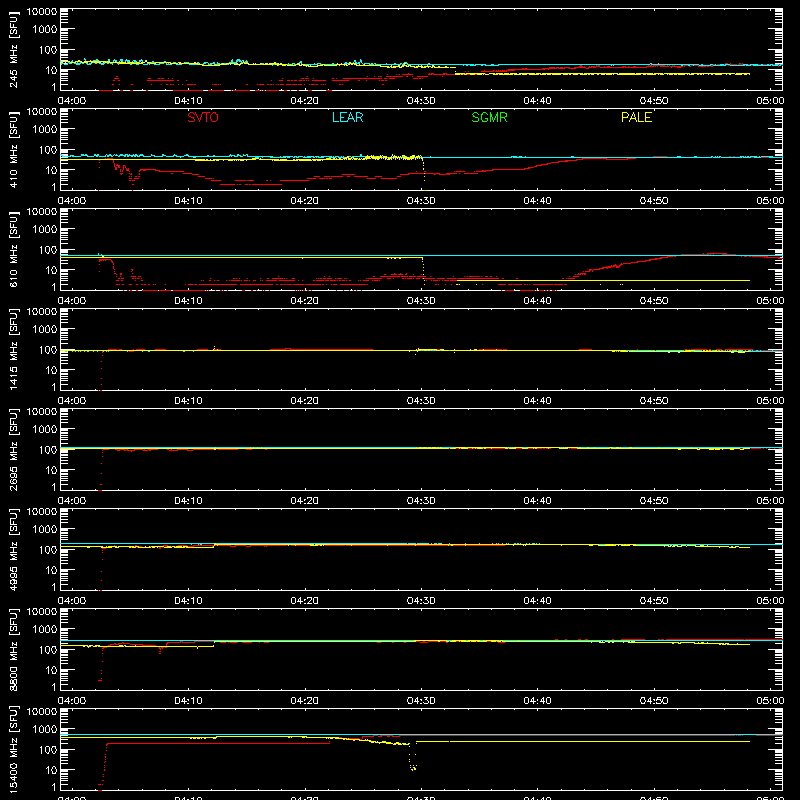The height and width of the screenshot is (800, 800).
Task: Click 04:10 tick under the 2695 MHz plot
Action: 188,501
